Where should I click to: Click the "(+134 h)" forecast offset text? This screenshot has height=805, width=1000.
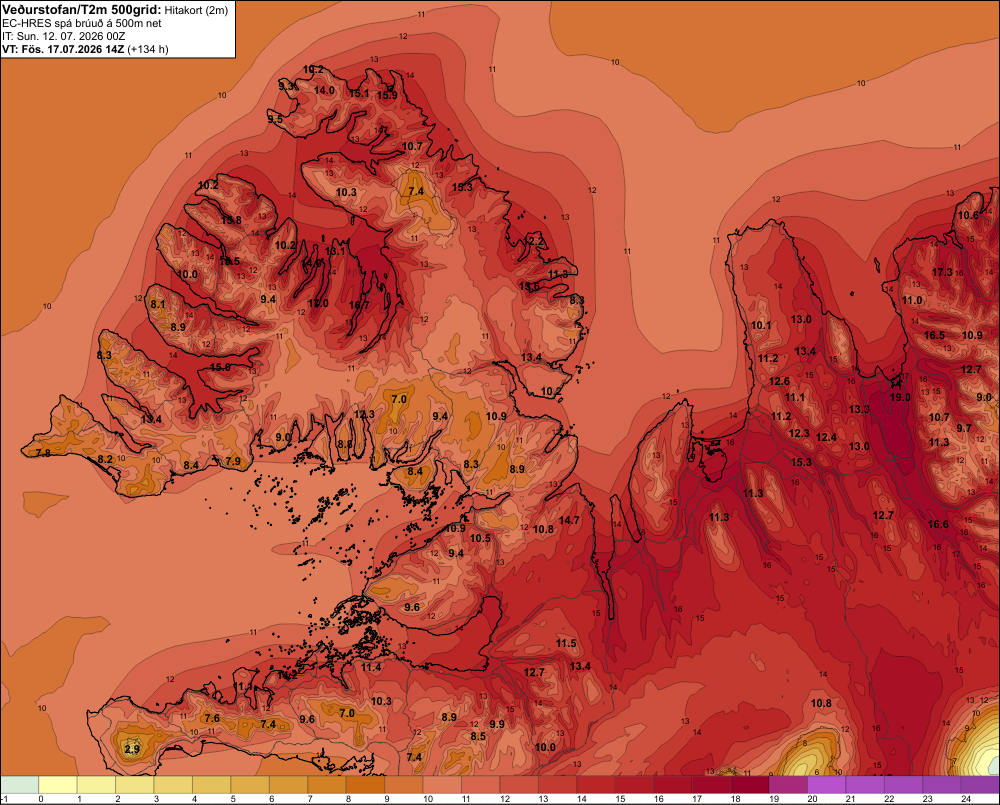[x=148, y=49]
